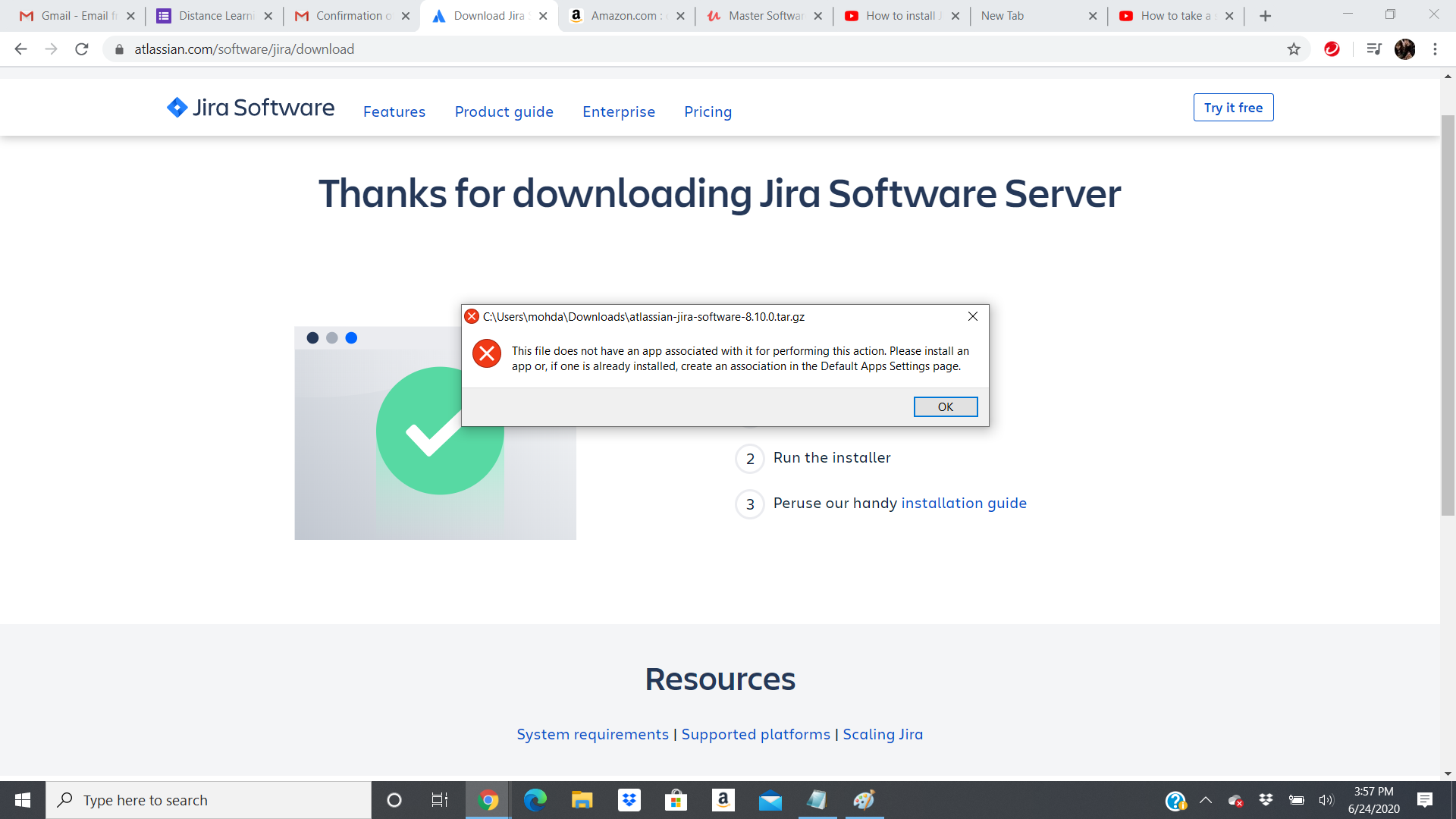This screenshot has height=819, width=1456.
Task: Bookmark this page with star icon
Action: click(1294, 49)
